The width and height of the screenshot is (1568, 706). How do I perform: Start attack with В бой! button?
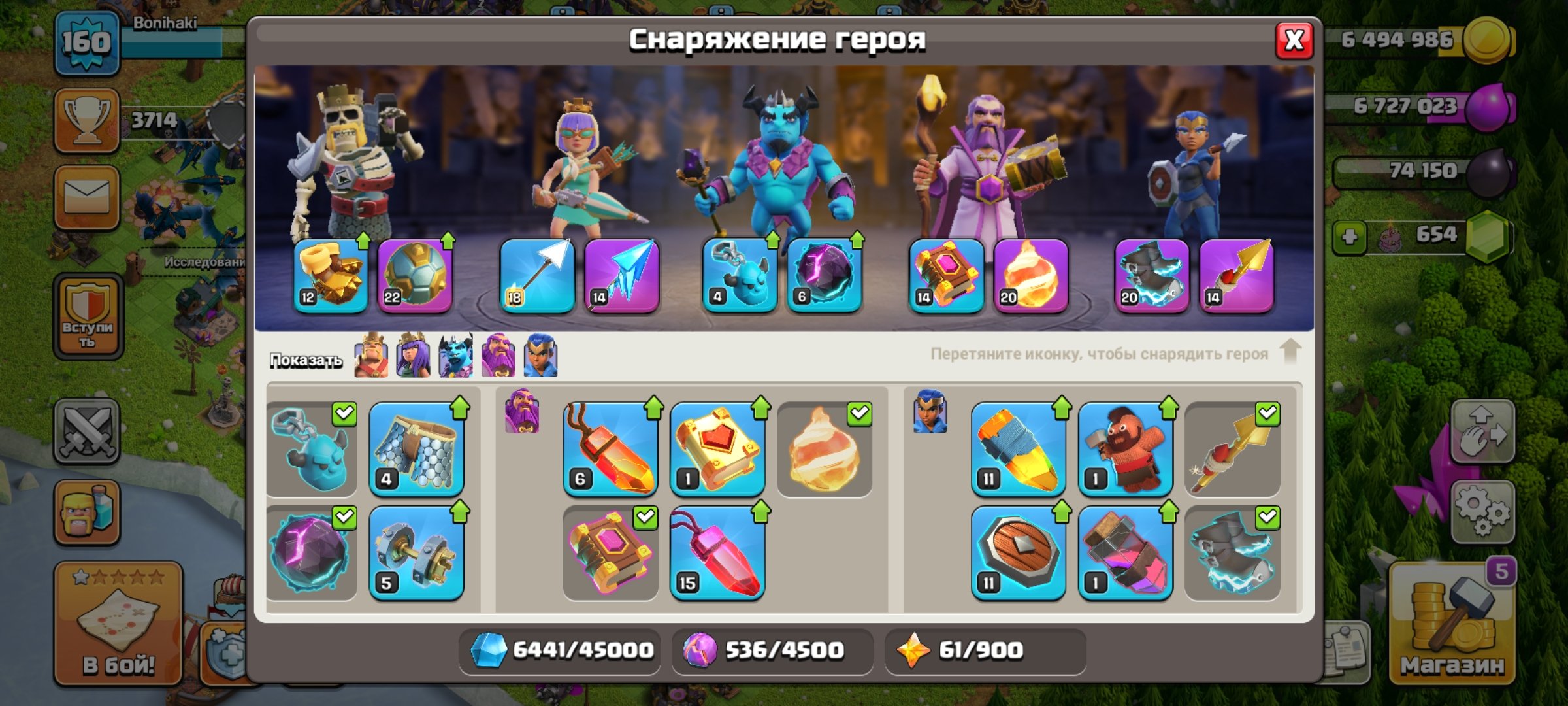[x=118, y=624]
